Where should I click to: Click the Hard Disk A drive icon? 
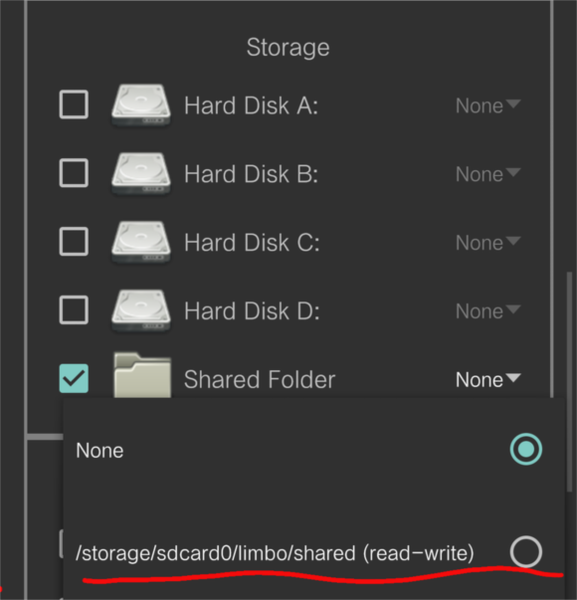(141, 105)
